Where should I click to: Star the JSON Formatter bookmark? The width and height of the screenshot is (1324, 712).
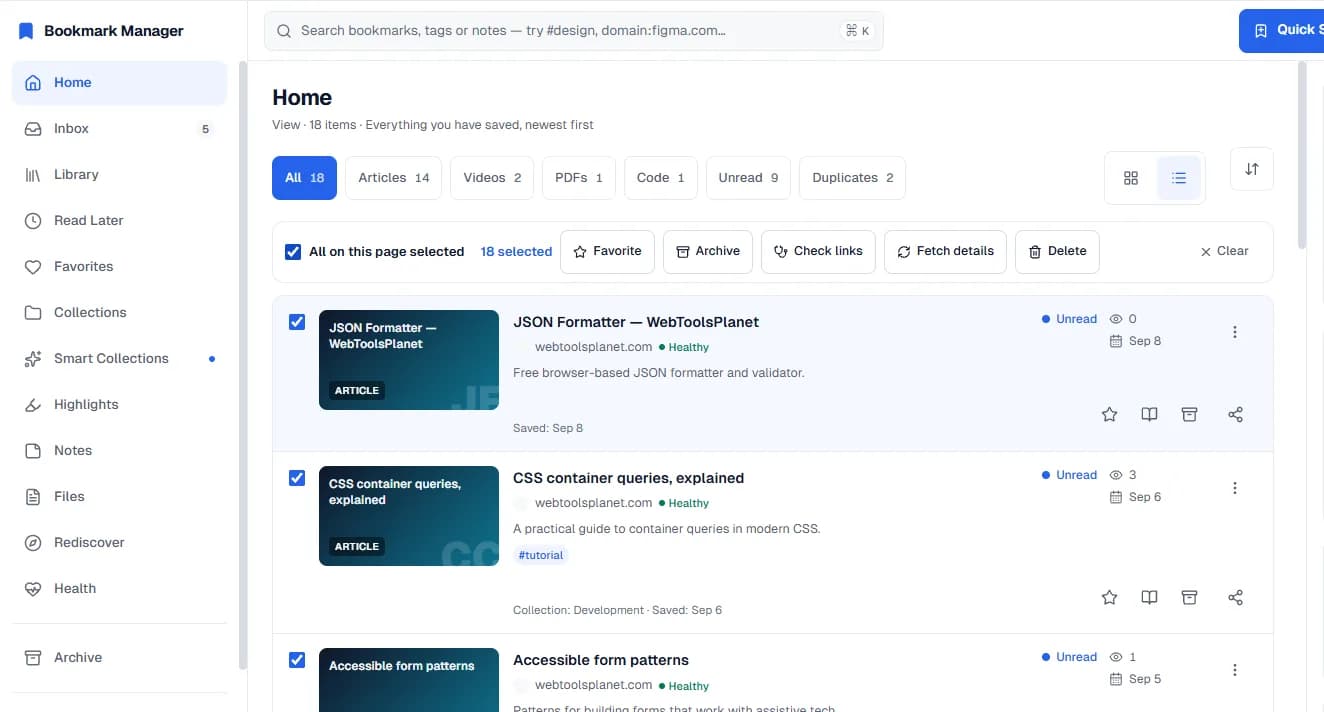[1109, 414]
